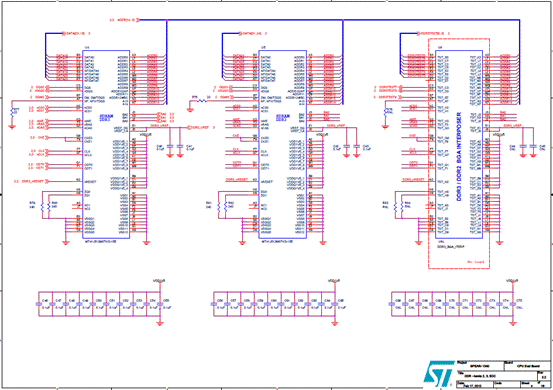
Task: Select the SDRAM DDR3 label inside left chip
Action: [x=106, y=117]
